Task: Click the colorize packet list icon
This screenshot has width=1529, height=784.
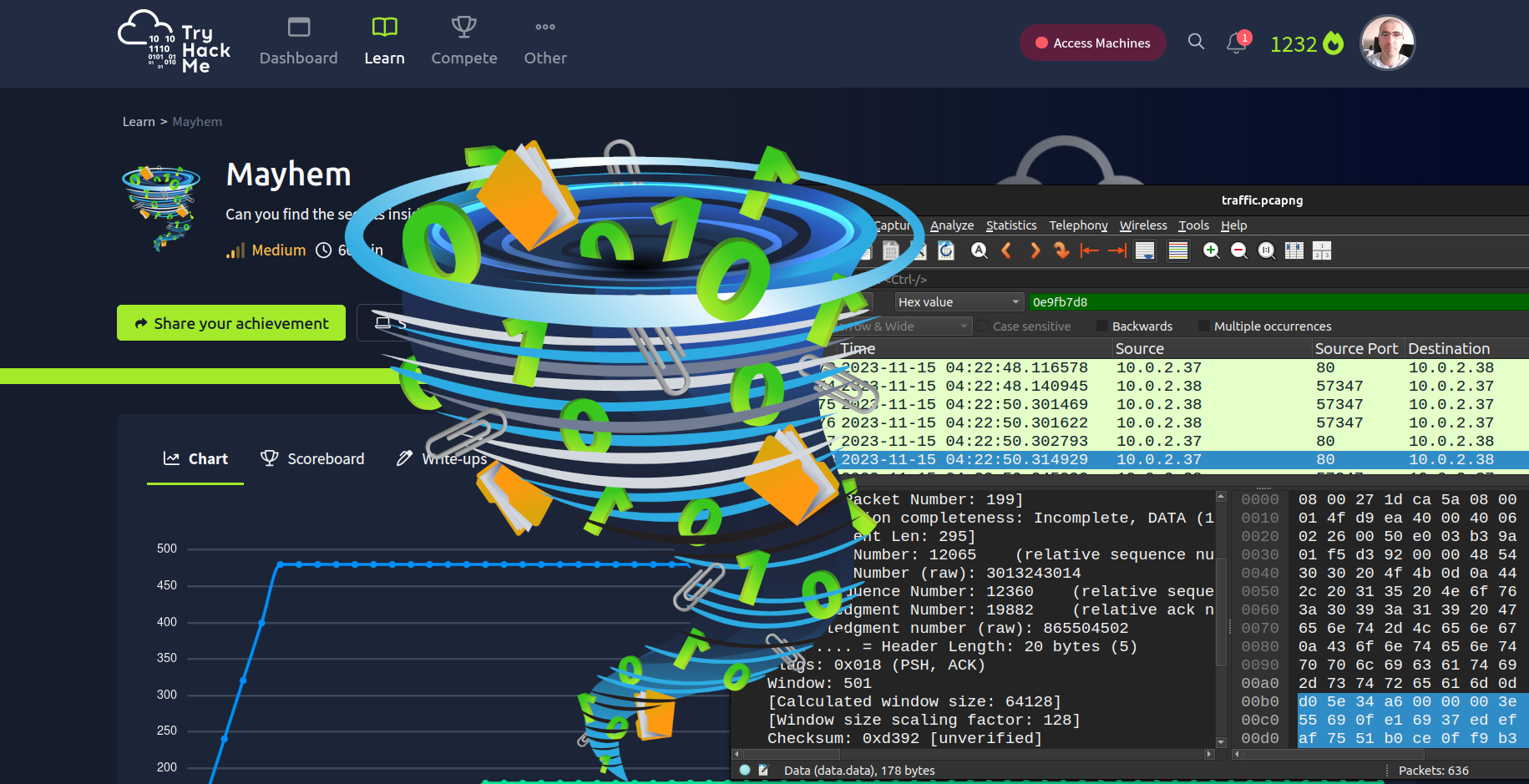Action: point(1178,250)
